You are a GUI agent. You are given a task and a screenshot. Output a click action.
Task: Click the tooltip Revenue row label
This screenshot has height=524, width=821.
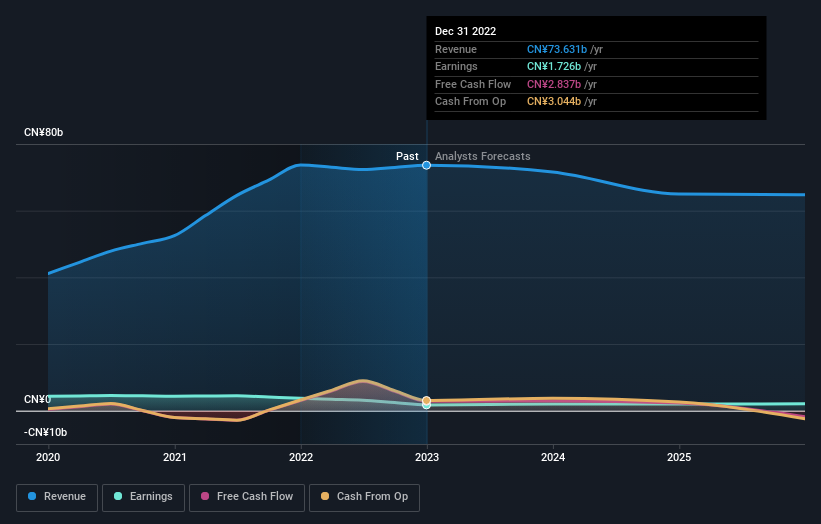click(456, 49)
